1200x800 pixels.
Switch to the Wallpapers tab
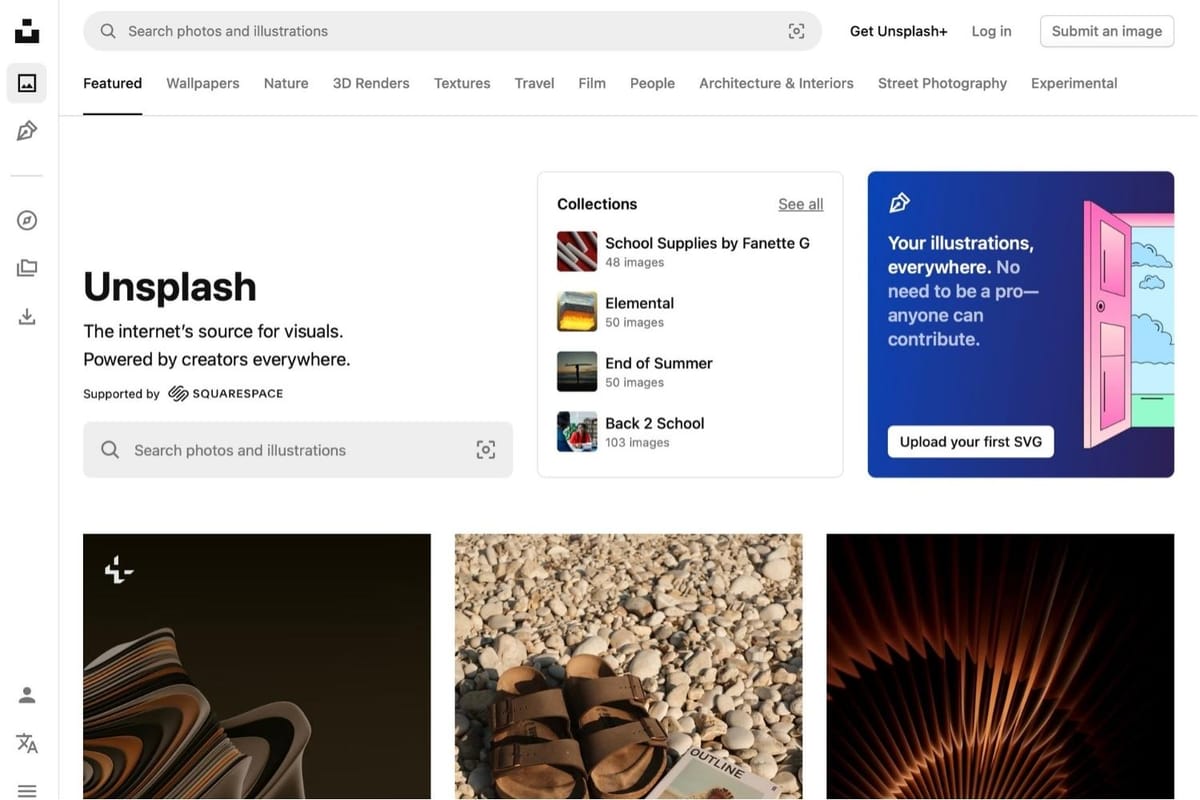[x=203, y=83]
